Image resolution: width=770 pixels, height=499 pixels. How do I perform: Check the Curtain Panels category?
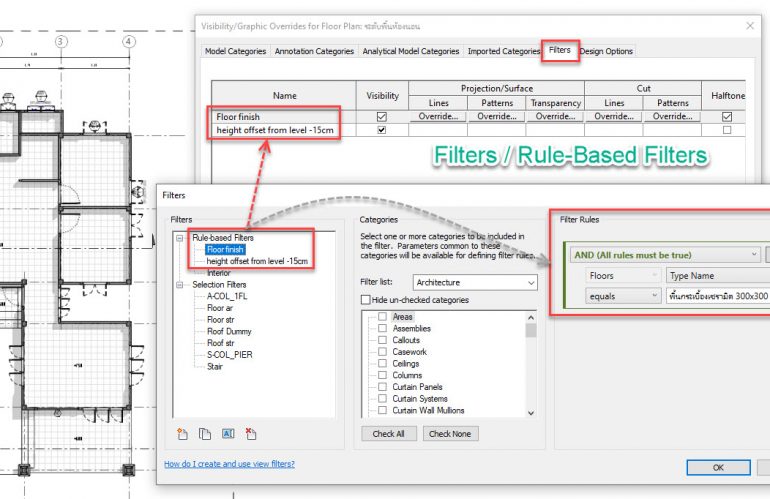point(382,387)
